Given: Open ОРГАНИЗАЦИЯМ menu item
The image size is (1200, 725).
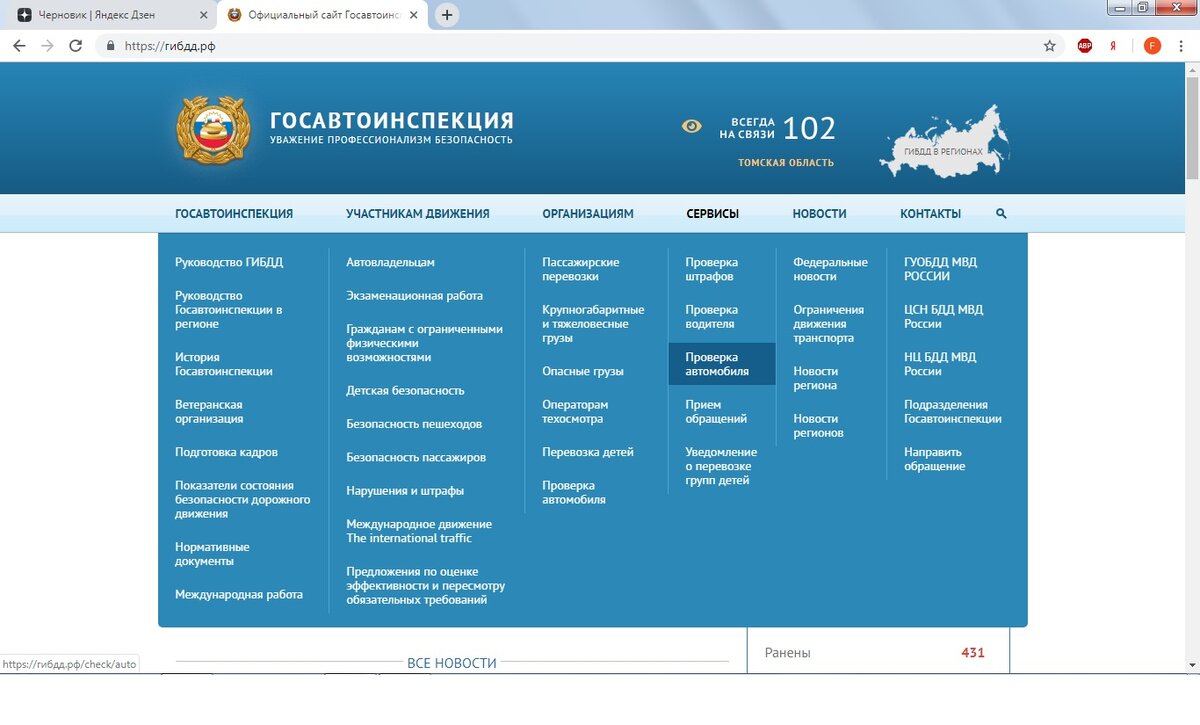Looking at the screenshot, I should 588,214.
